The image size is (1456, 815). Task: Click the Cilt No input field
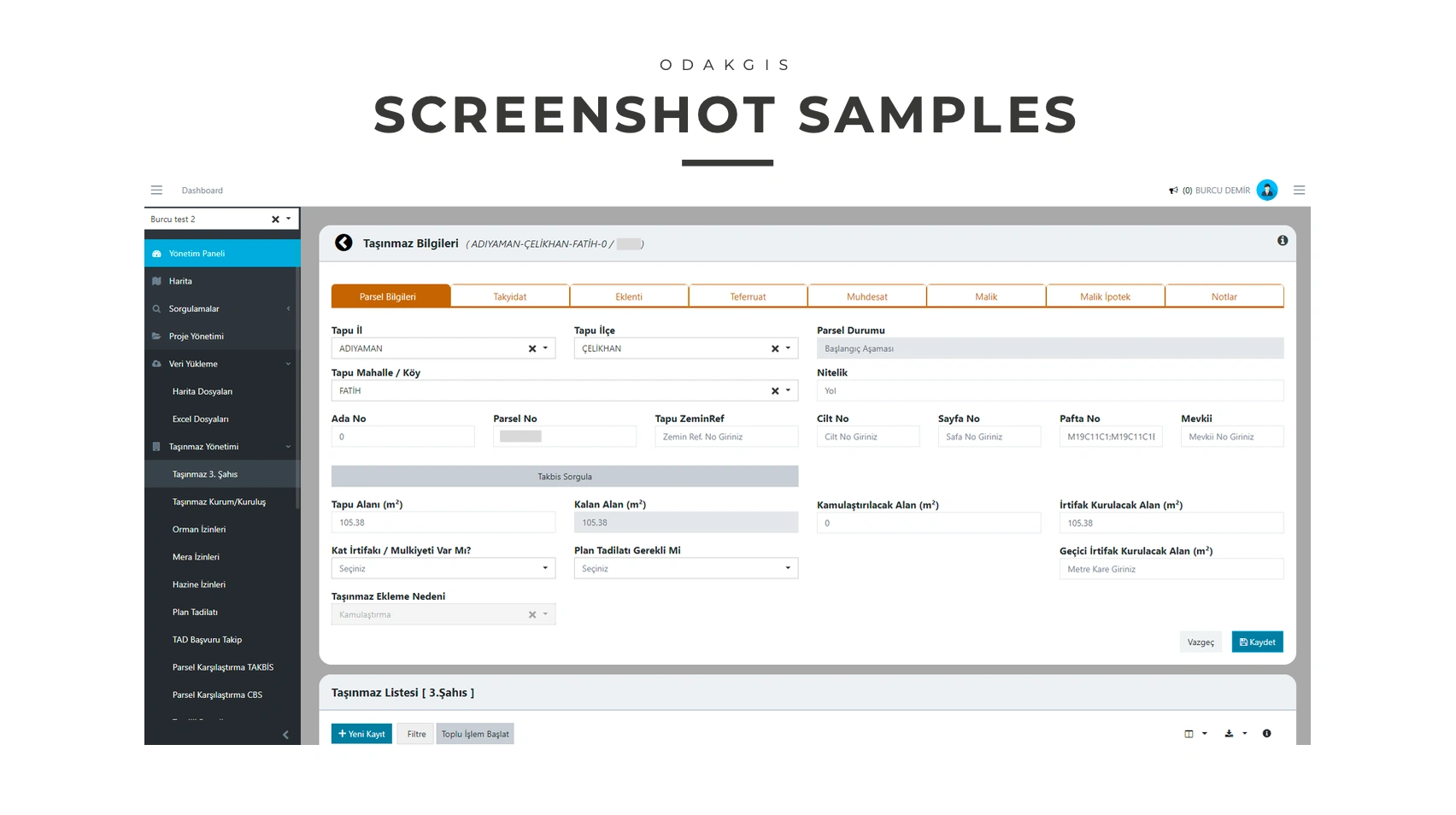pyautogui.click(x=867, y=437)
